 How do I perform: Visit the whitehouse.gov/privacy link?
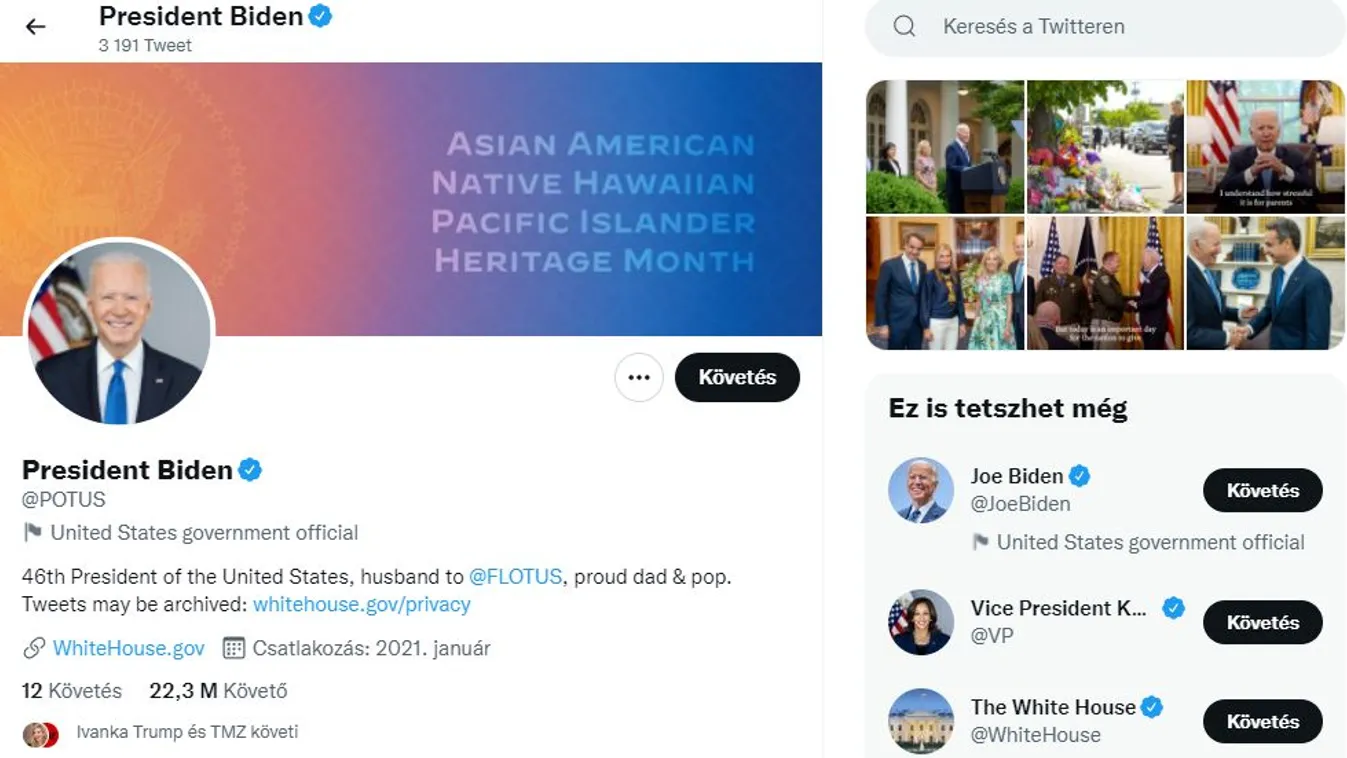tap(362, 604)
